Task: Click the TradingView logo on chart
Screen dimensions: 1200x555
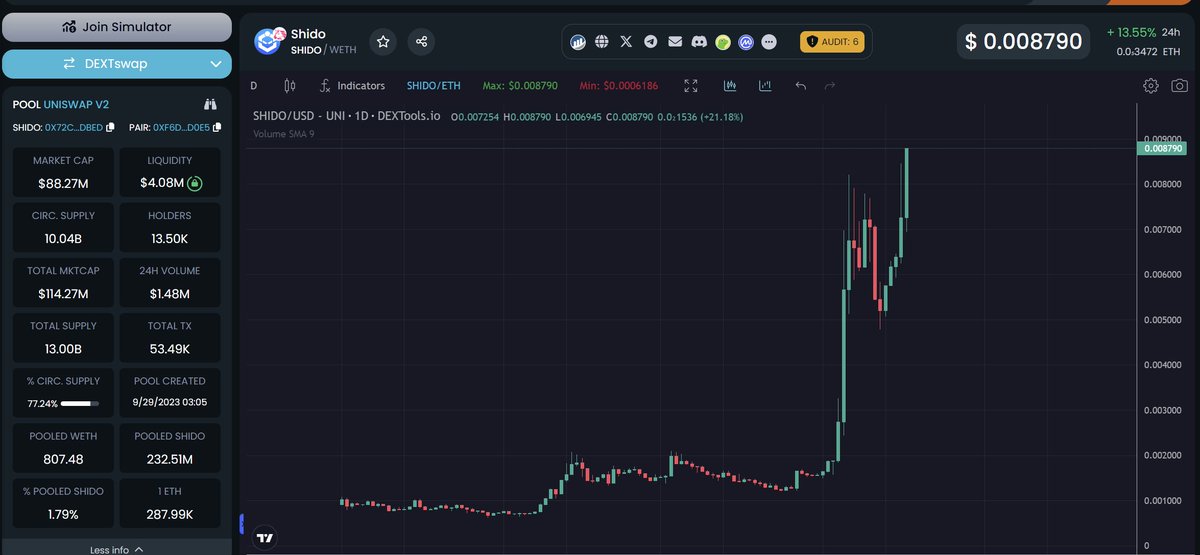Action: click(264, 538)
